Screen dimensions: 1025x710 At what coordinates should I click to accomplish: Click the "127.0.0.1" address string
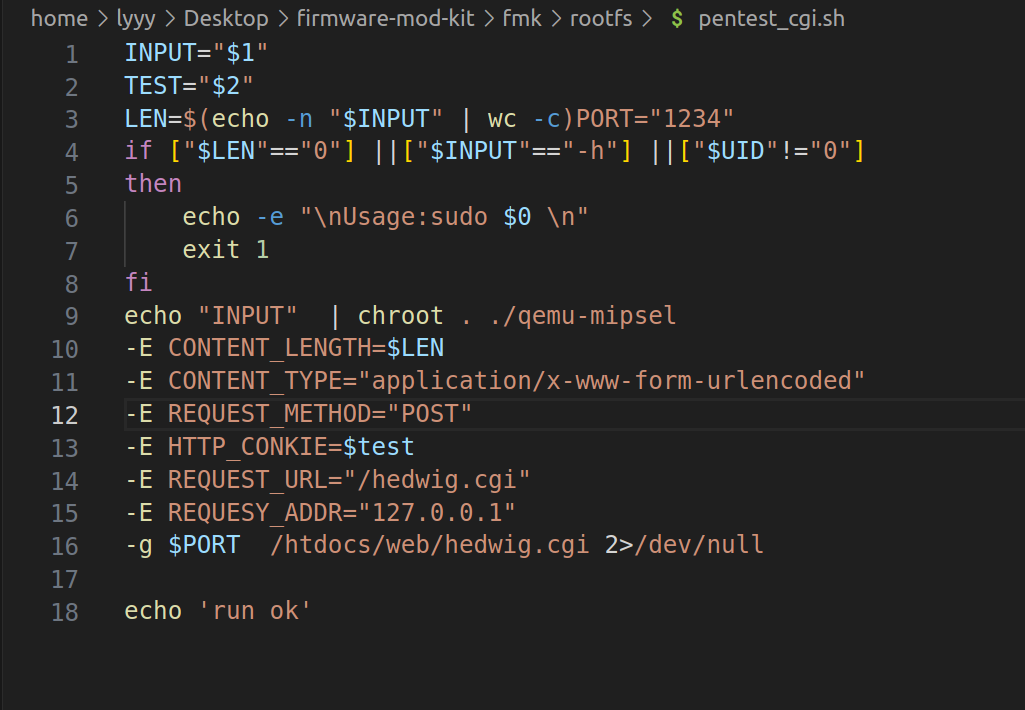point(443,513)
